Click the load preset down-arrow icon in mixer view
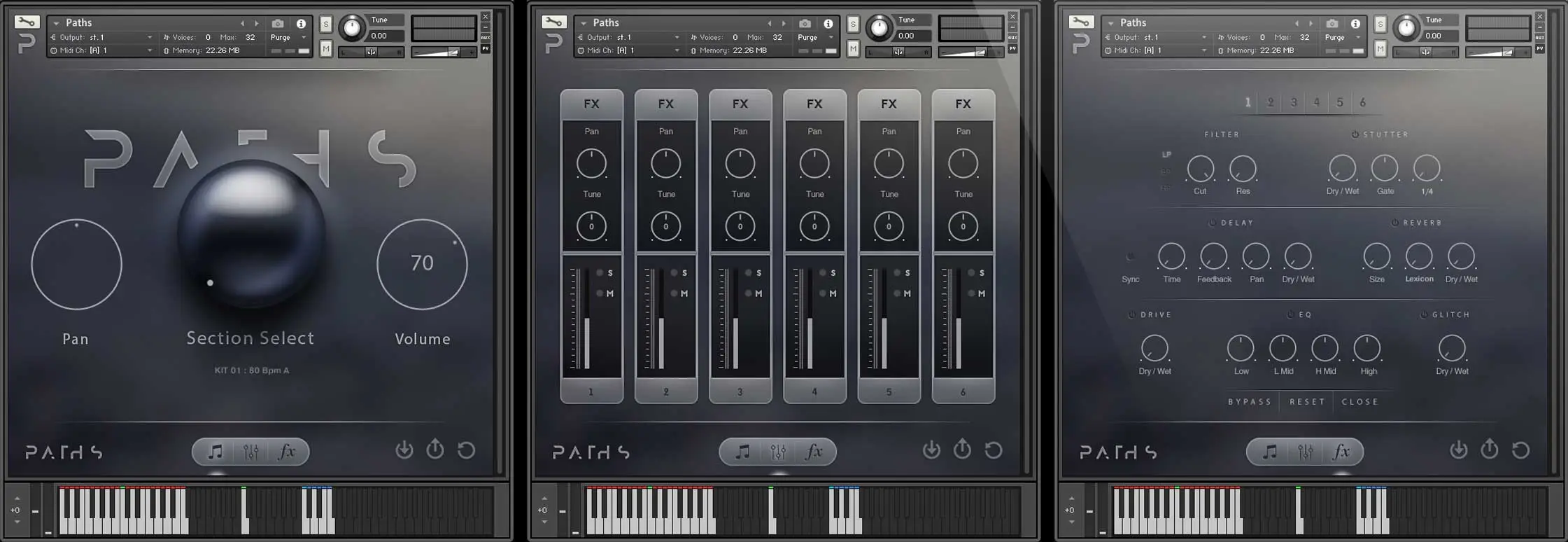The width and height of the screenshot is (1568, 542). click(931, 450)
